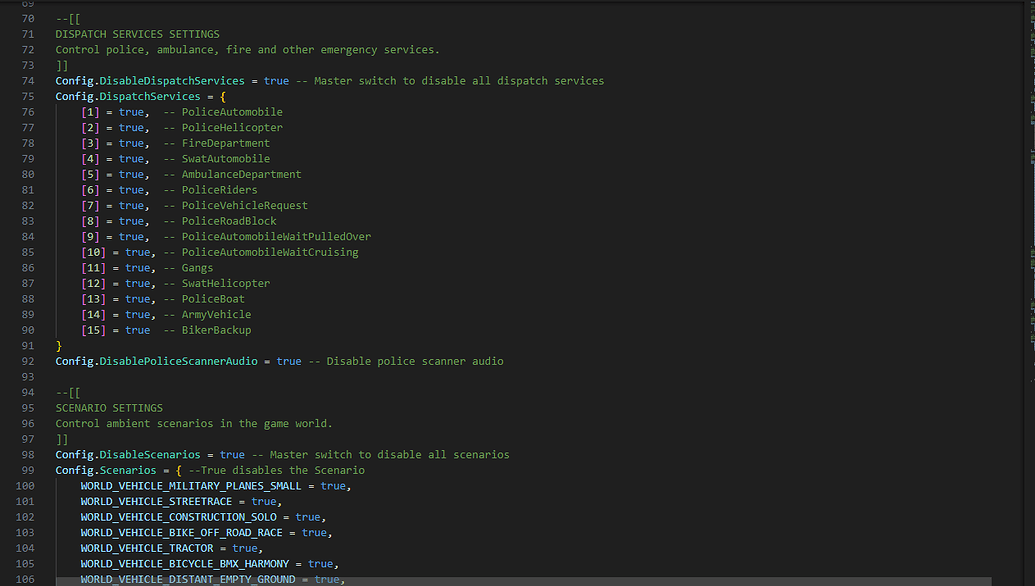Click the closing brace on line 91
1035x586 pixels.
(58, 345)
